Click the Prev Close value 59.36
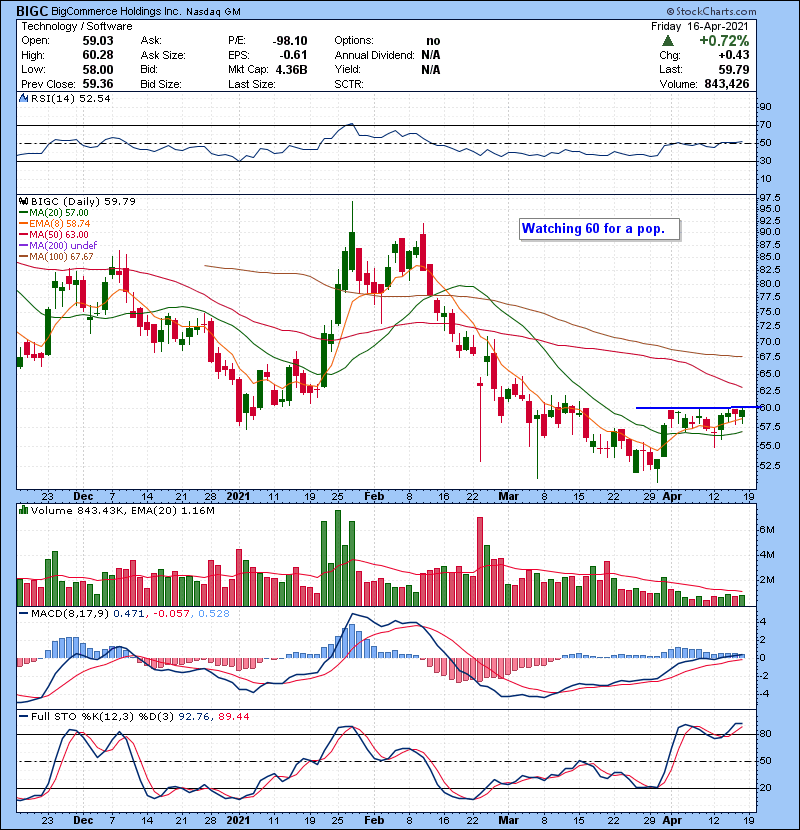 [x=98, y=84]
